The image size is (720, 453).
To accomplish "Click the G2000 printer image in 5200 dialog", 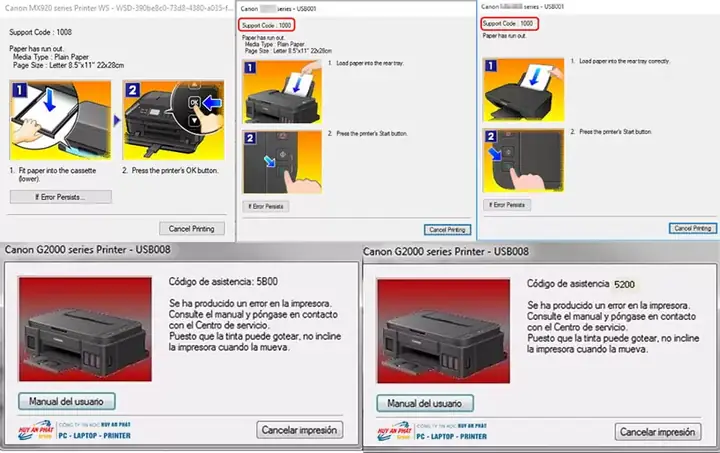I will pyautogui.click(x=444, y=331).
